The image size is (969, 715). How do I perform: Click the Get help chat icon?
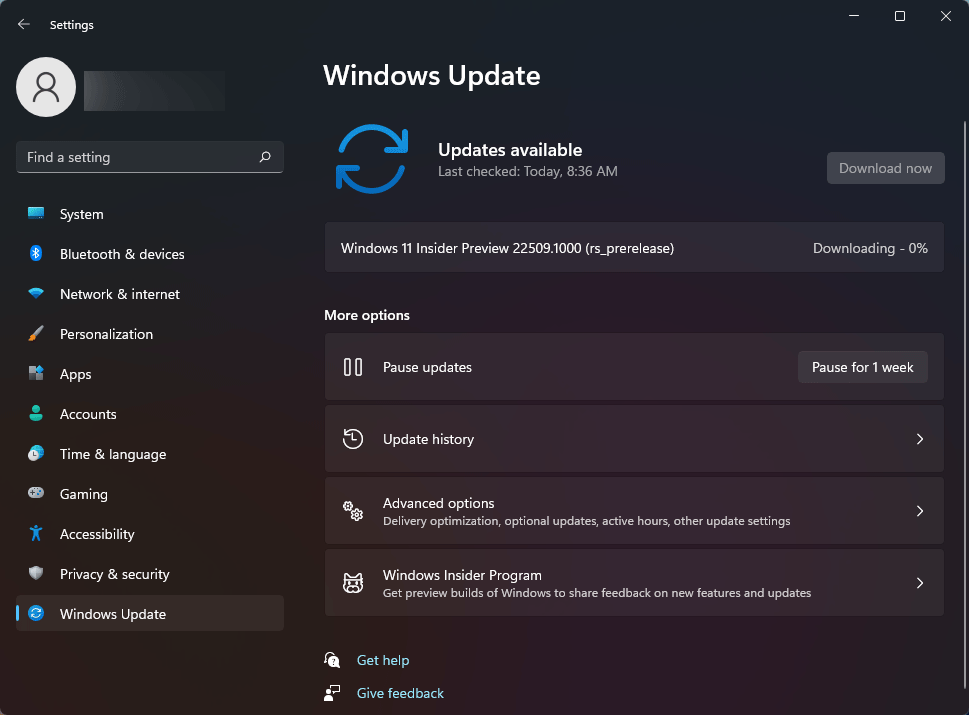[x=332, y=660]
